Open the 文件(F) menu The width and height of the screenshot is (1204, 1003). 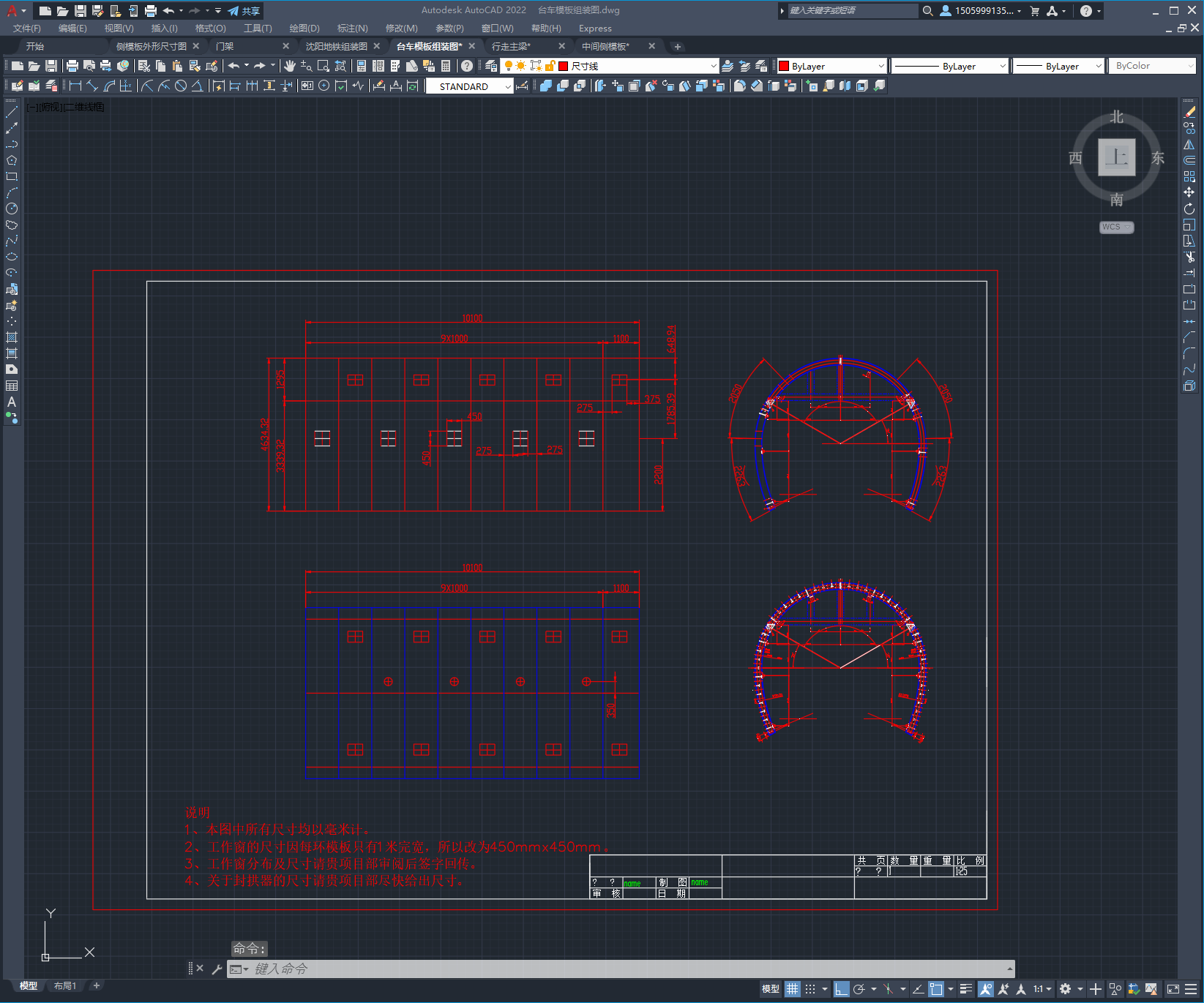tap(27, 29)
